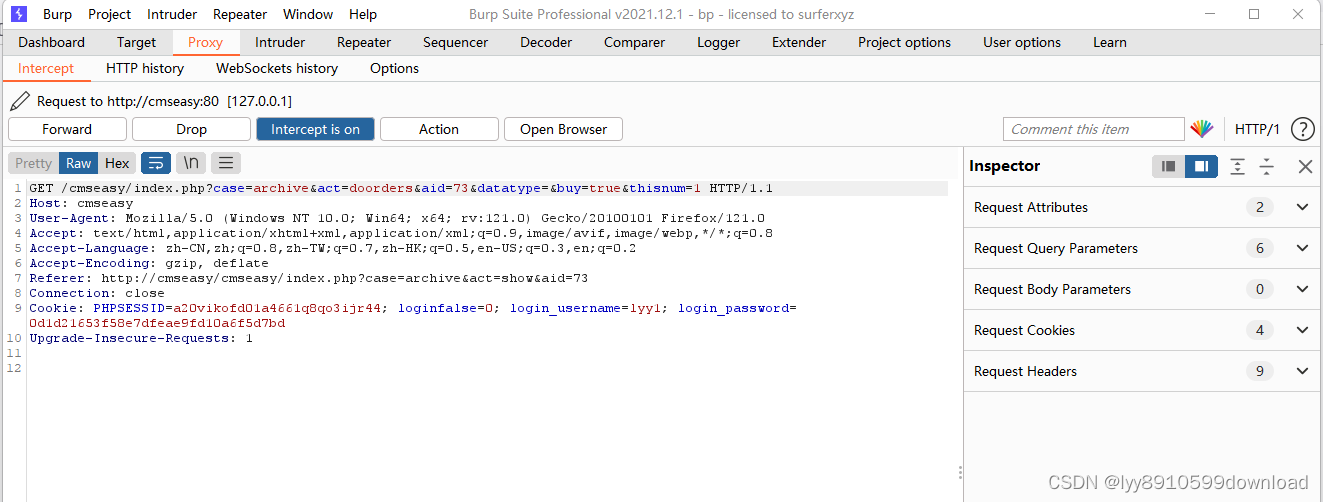1323x502 pixels.
Task: Click the Comment this item field
Action: 1093,129
